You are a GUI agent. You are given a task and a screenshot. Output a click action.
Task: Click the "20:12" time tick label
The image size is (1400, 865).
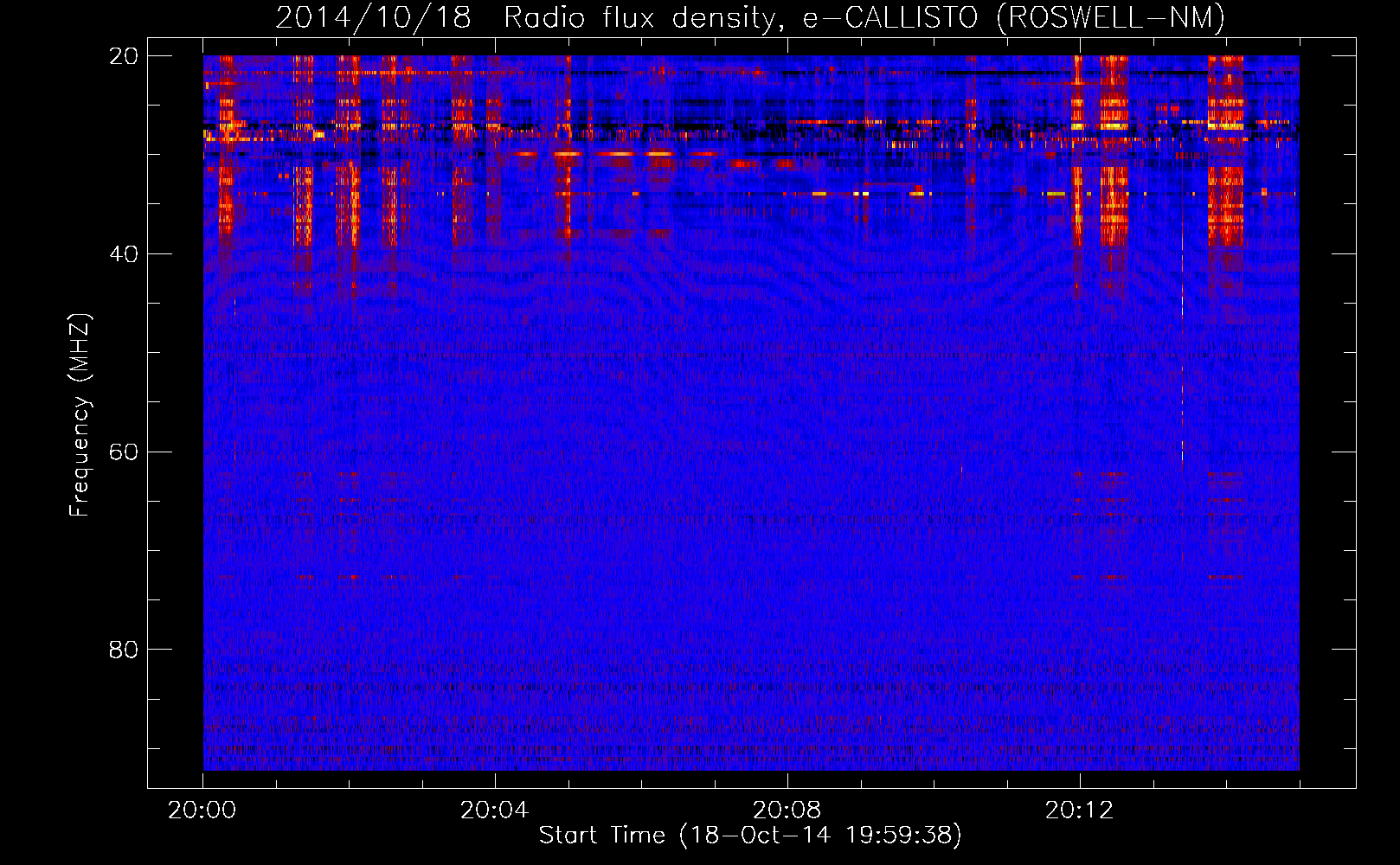click(x=1080, y=811)
